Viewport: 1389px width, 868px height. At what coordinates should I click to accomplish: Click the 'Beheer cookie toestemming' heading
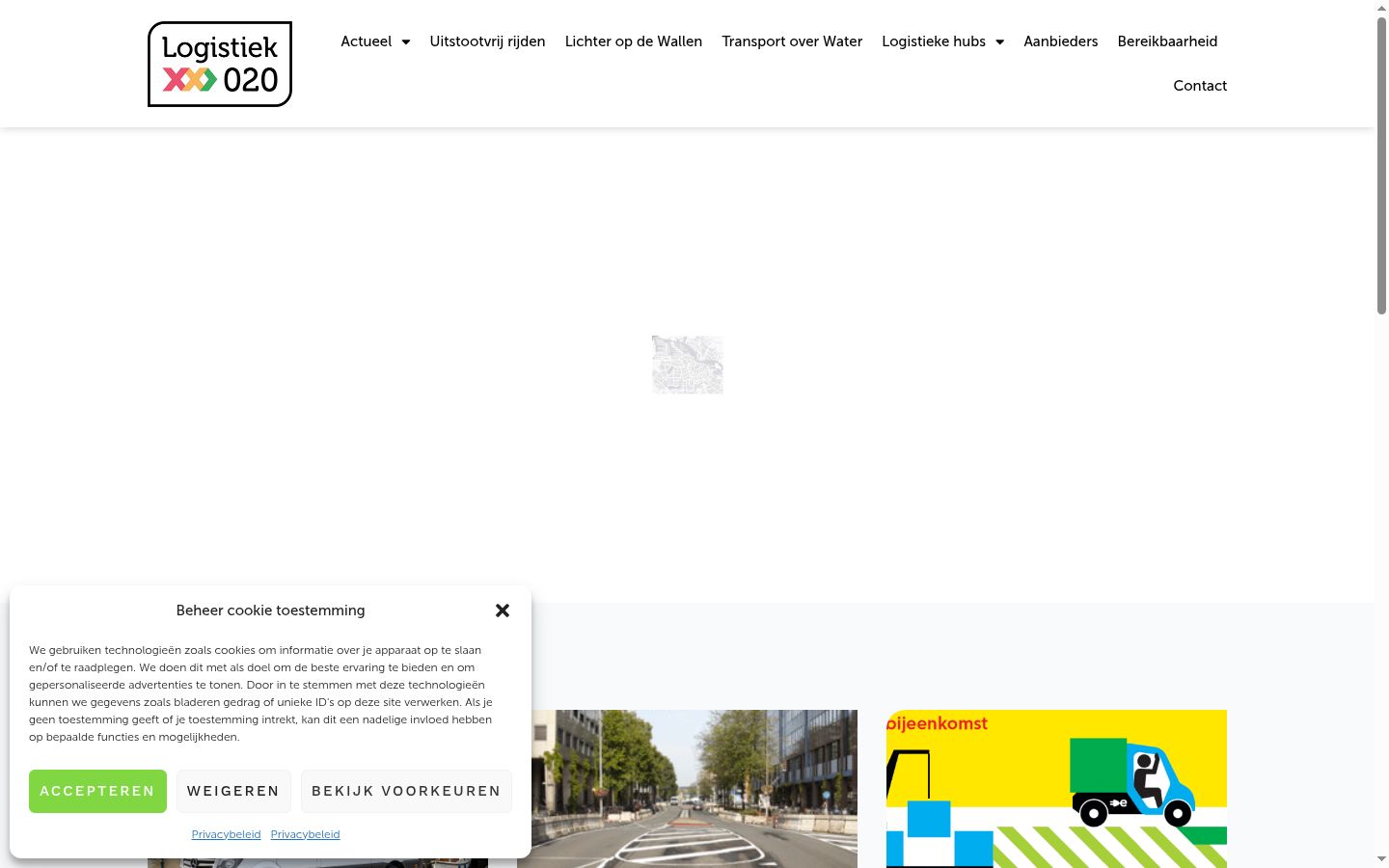[x=270, y=610]
